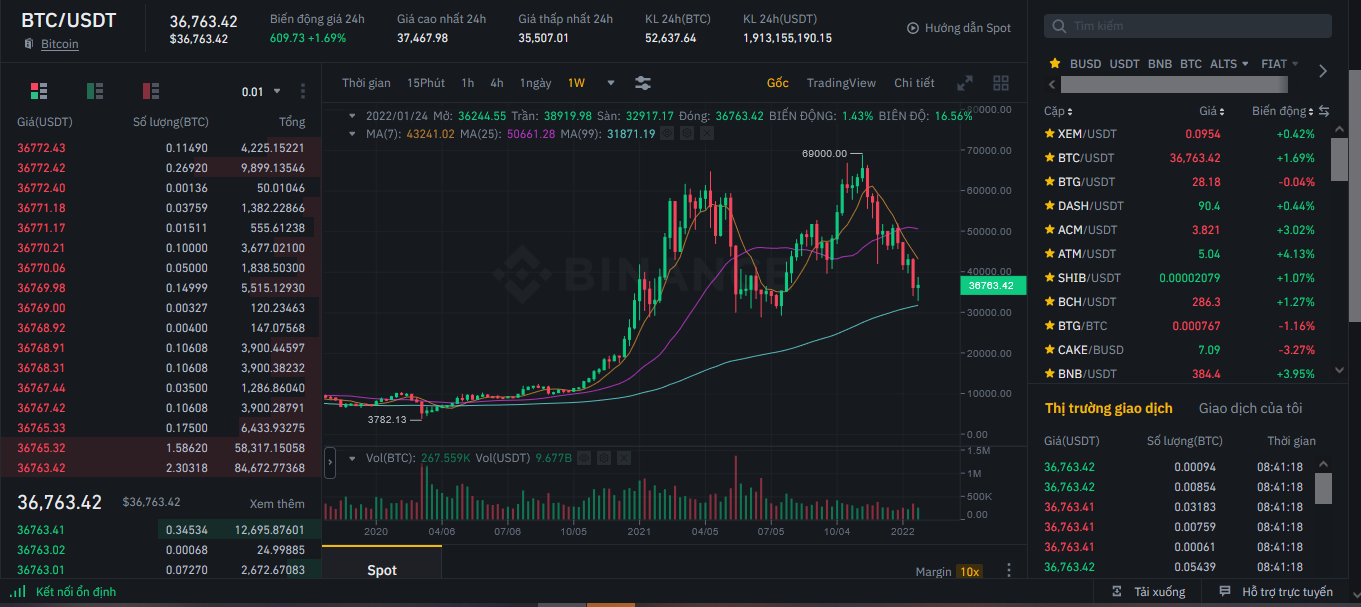Click recent trades vertical scrollbar
This screenshot has width=1361, height=607.
tap(1323, 488)
